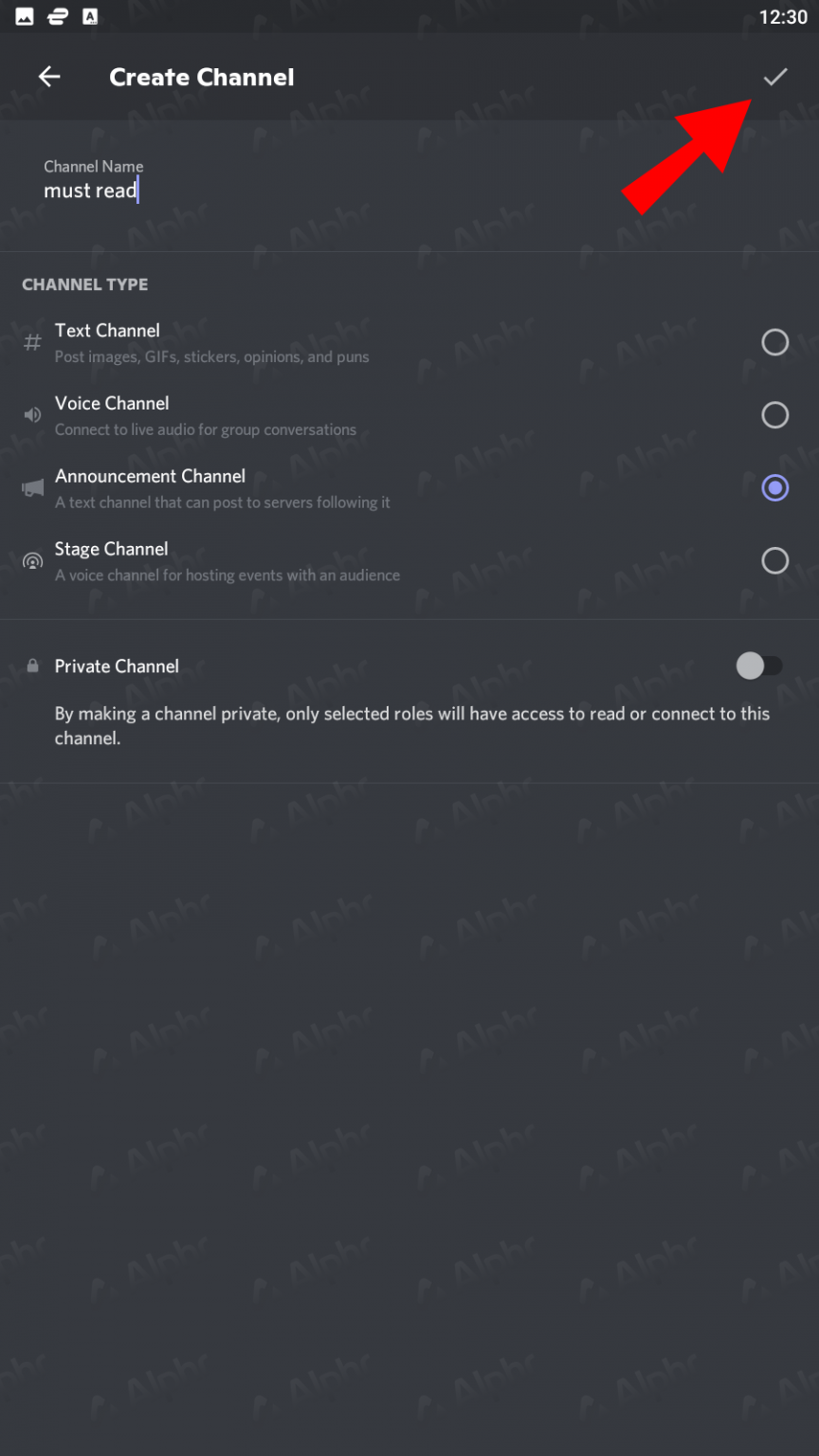
Task: Click the lock icon next to Private Channel
Action: point(32,665)
